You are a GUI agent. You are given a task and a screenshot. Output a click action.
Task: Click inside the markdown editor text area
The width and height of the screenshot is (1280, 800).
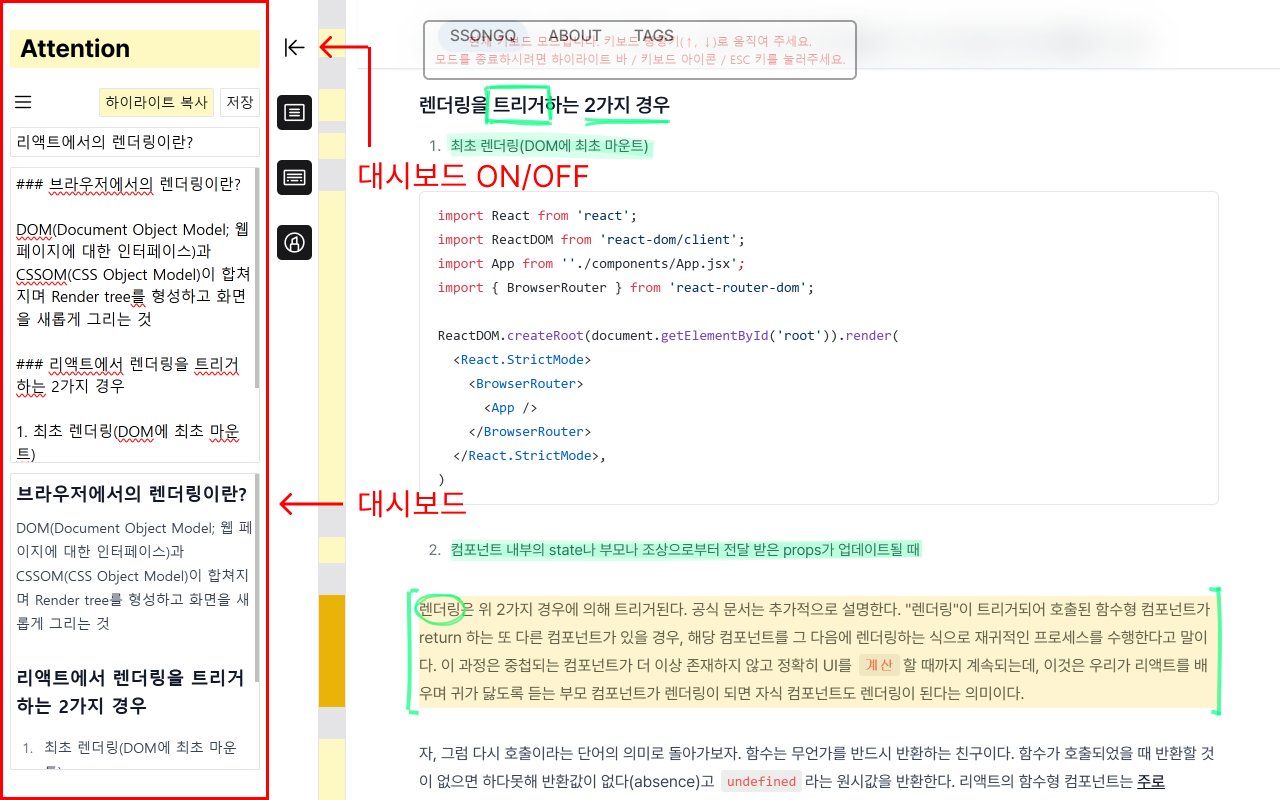133,314
